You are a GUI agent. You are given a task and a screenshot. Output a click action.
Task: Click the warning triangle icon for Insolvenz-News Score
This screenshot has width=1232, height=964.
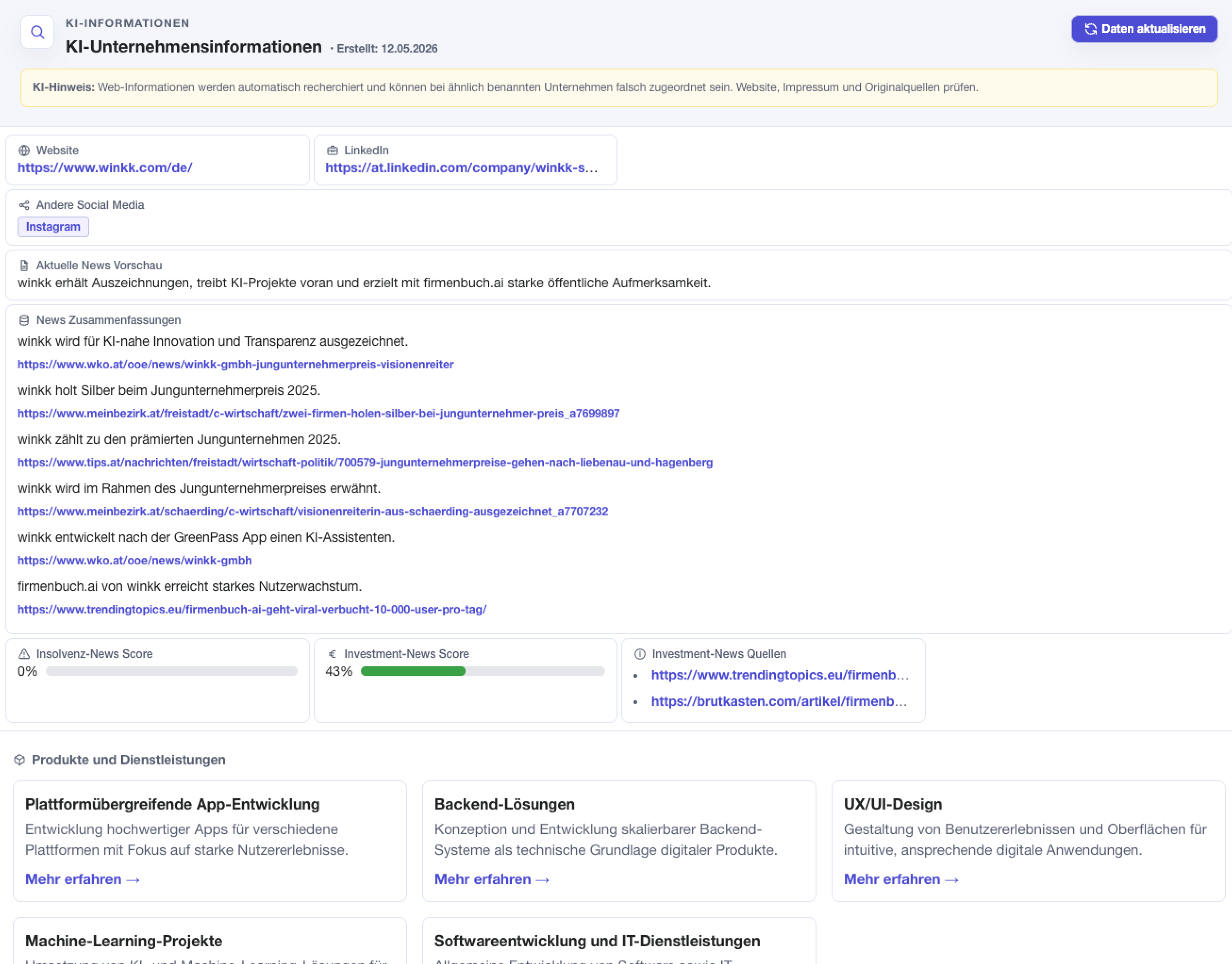[24, 654]
